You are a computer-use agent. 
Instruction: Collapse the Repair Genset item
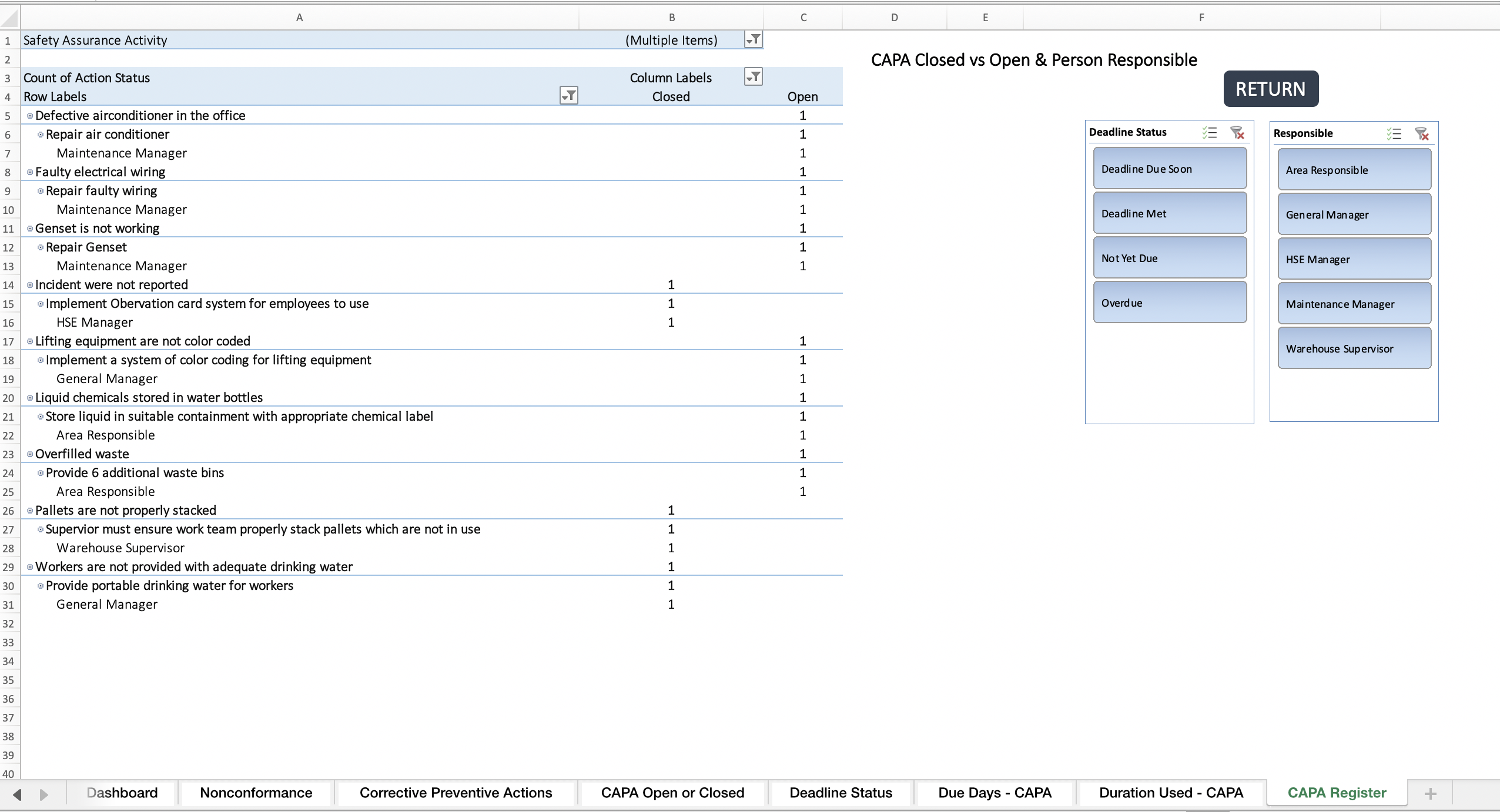pos(39,247)
